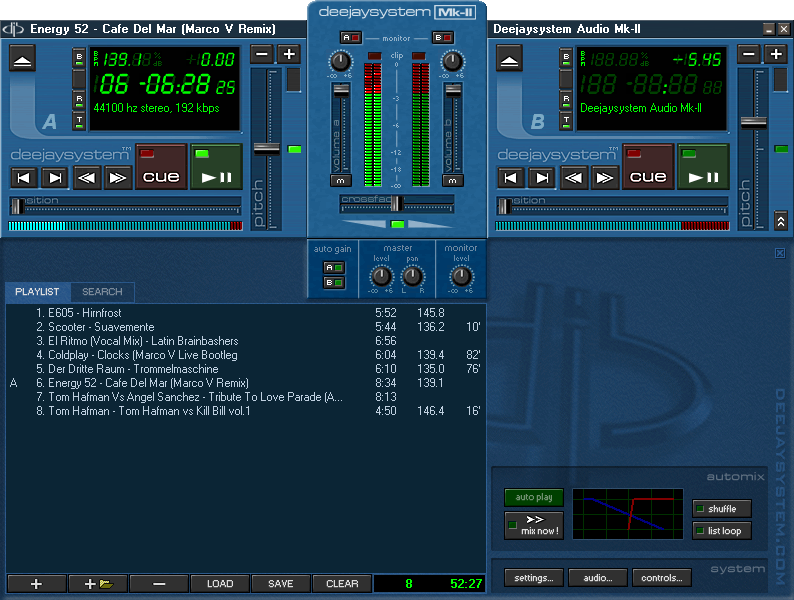Skip to previous track on deck A
The image size is (794, 600).
point(24,178)
